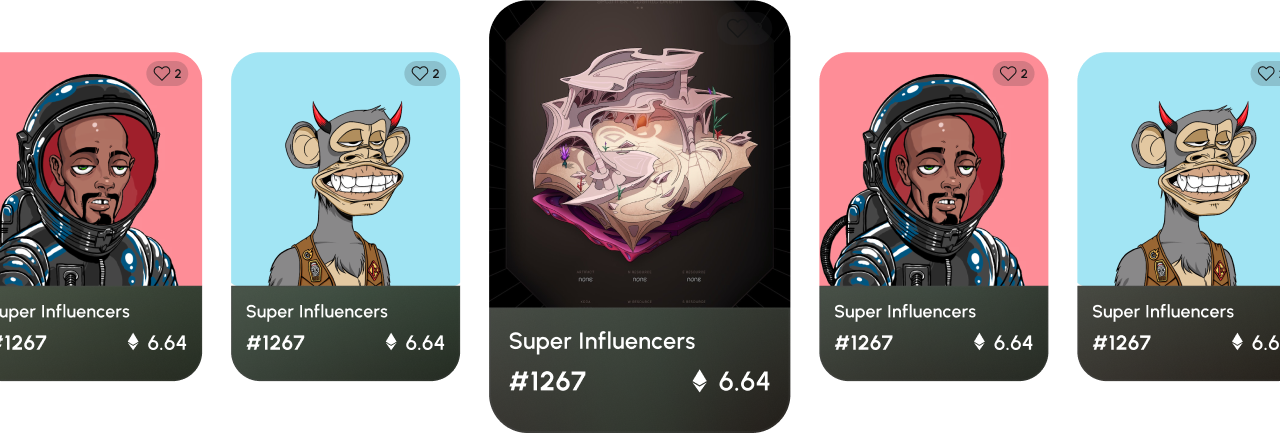Image resolution: width=1280 pixels, height=433 pixels.
Task: Click Ethereum icon on left ape card
Action: (391, 342)
